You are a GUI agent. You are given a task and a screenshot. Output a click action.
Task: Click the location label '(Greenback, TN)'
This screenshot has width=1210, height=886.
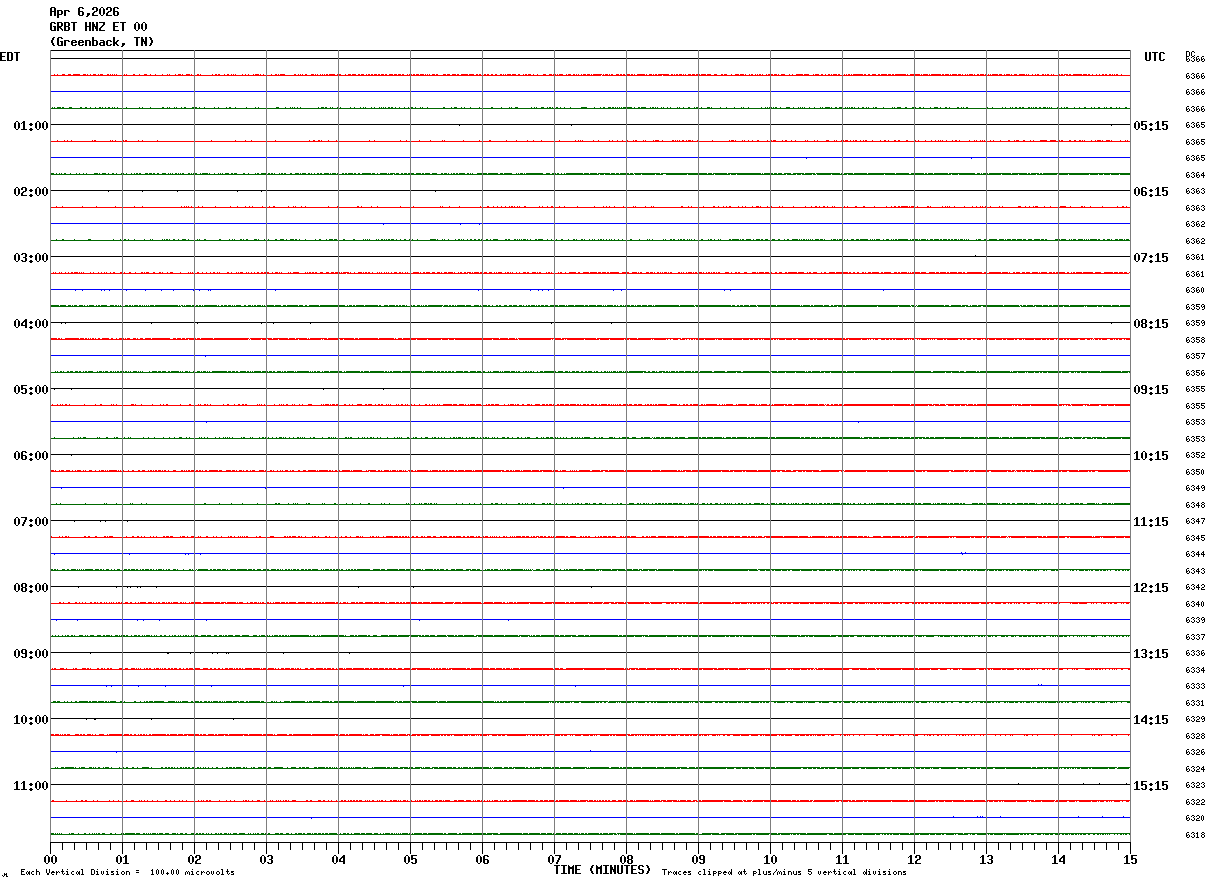(x=102, y=42)
